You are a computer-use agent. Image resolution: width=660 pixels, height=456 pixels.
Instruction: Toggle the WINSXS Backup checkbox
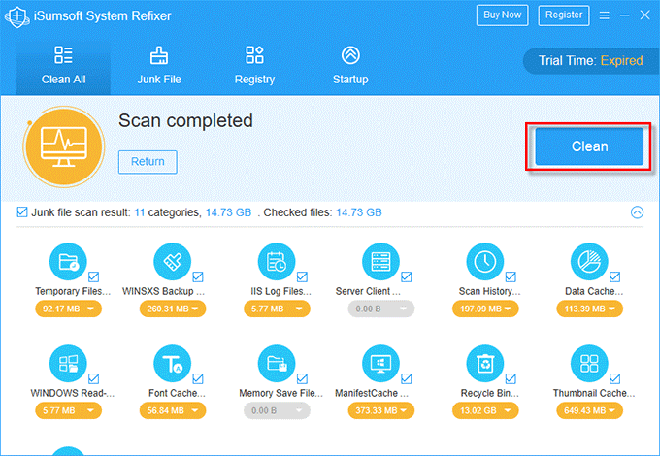pos(198,277)
